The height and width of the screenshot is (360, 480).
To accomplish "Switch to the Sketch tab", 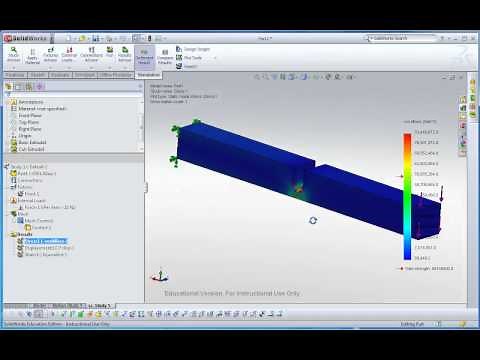I will tap(38, 75).
